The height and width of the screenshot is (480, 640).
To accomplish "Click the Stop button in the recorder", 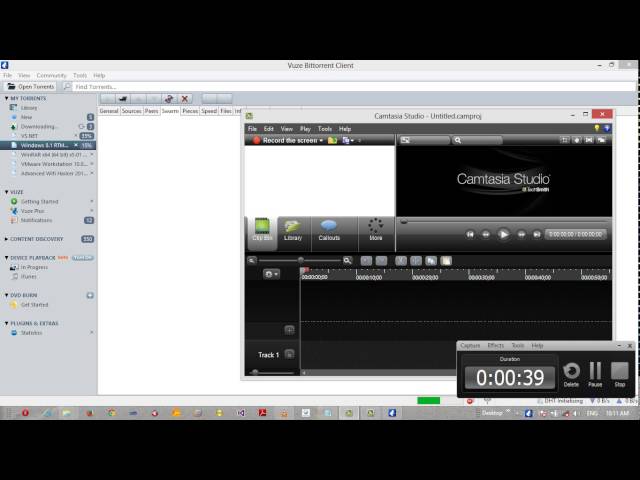I will point(620,374).
